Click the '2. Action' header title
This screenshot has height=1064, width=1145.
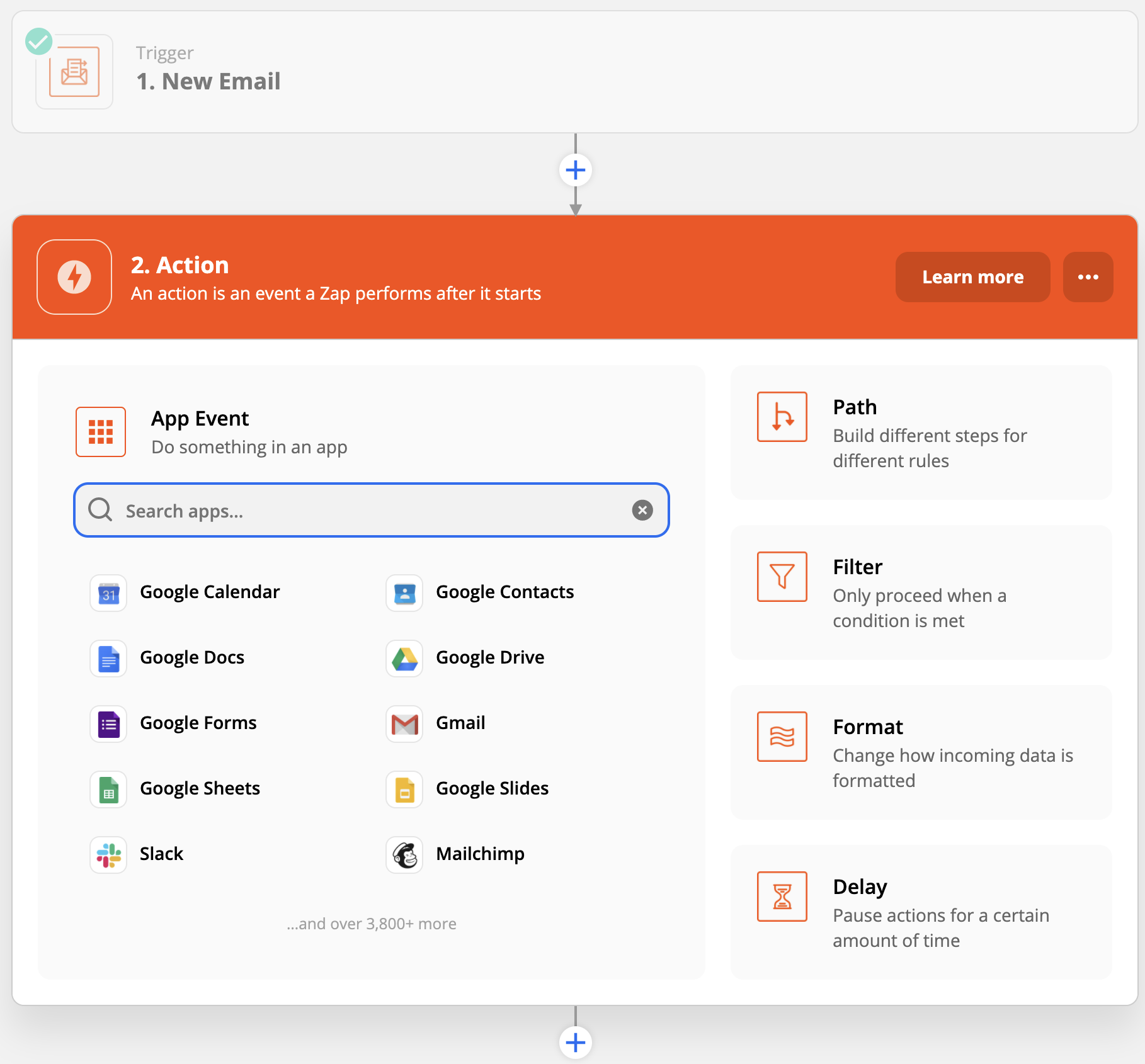(x=179, y=265)
